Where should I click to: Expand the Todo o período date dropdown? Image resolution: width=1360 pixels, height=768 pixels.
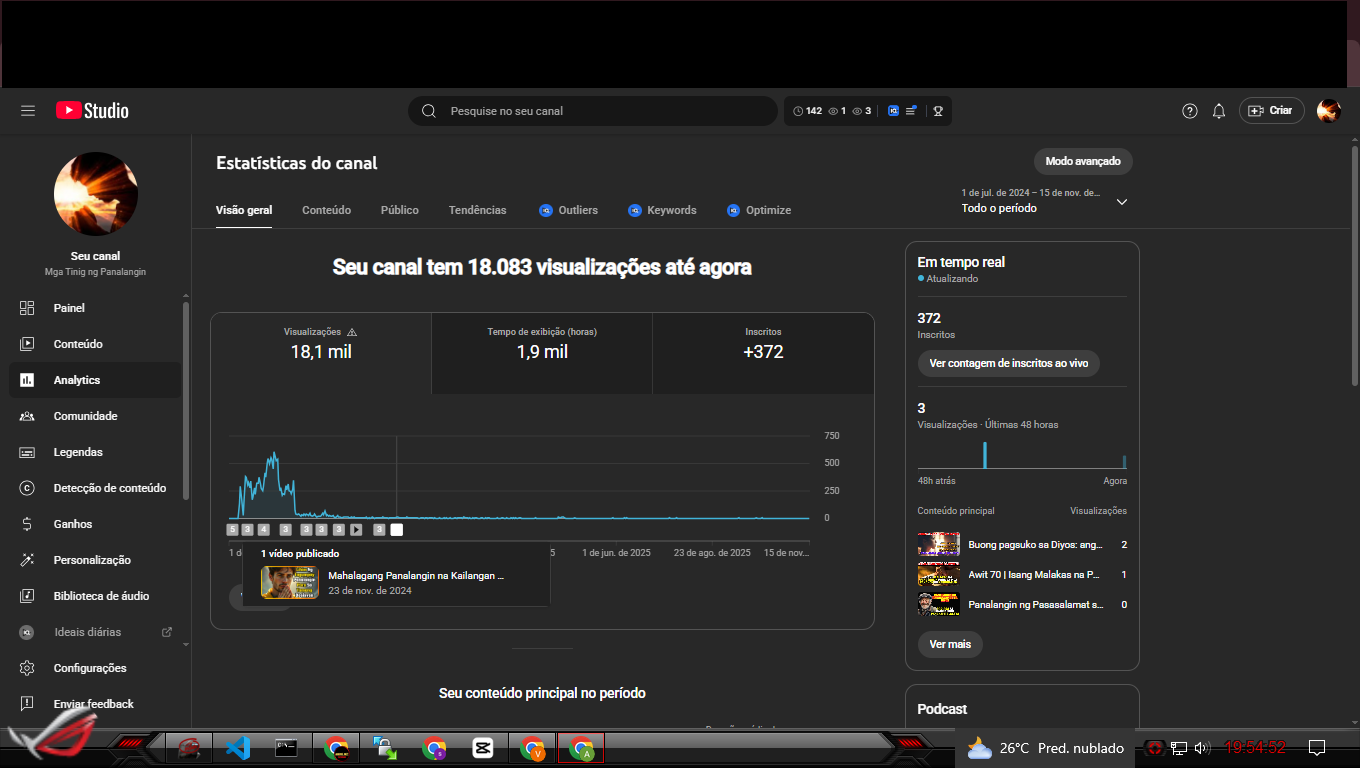1121,201
